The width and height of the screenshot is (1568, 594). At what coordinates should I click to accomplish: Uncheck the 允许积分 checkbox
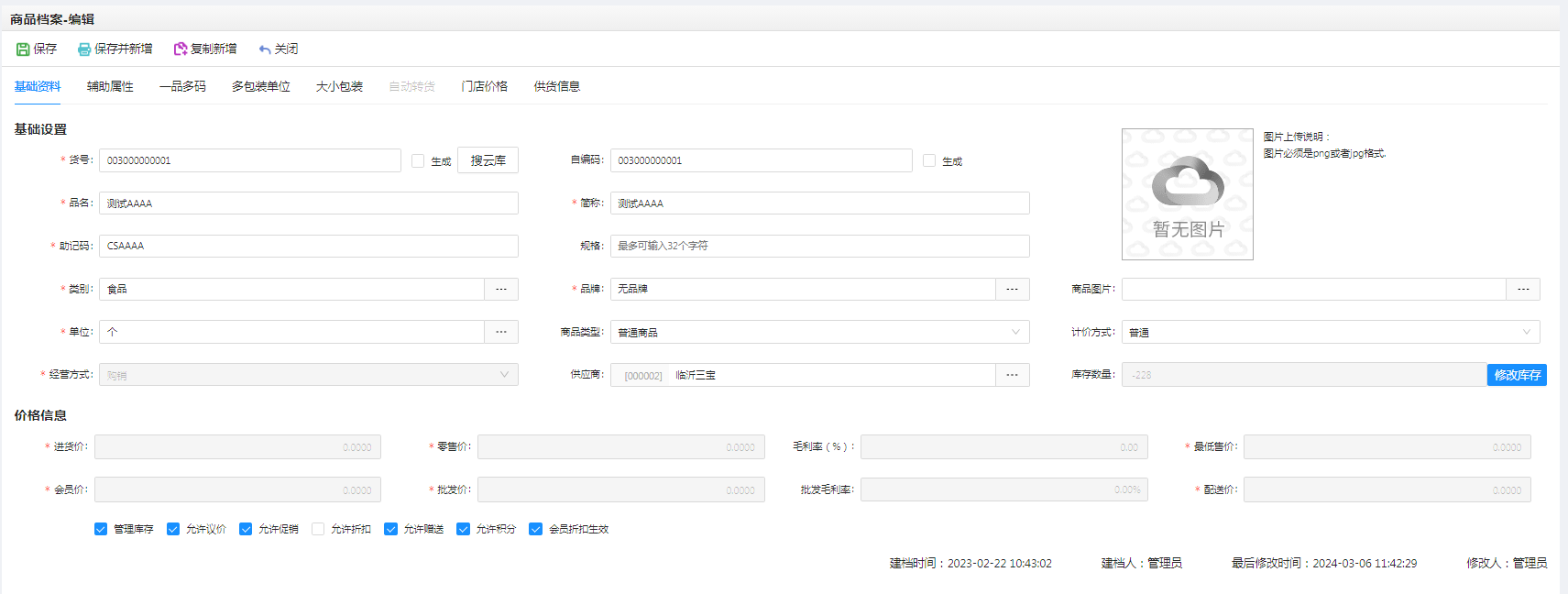point(463,529)
